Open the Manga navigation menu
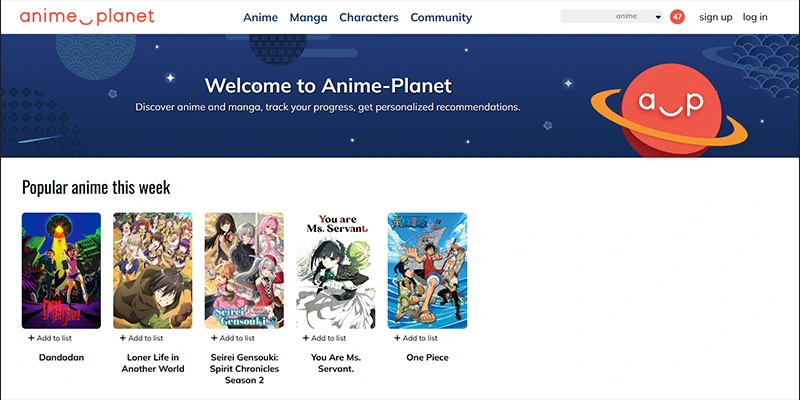The width and height of the screenshot is (800, 400). tap(308, 17)
